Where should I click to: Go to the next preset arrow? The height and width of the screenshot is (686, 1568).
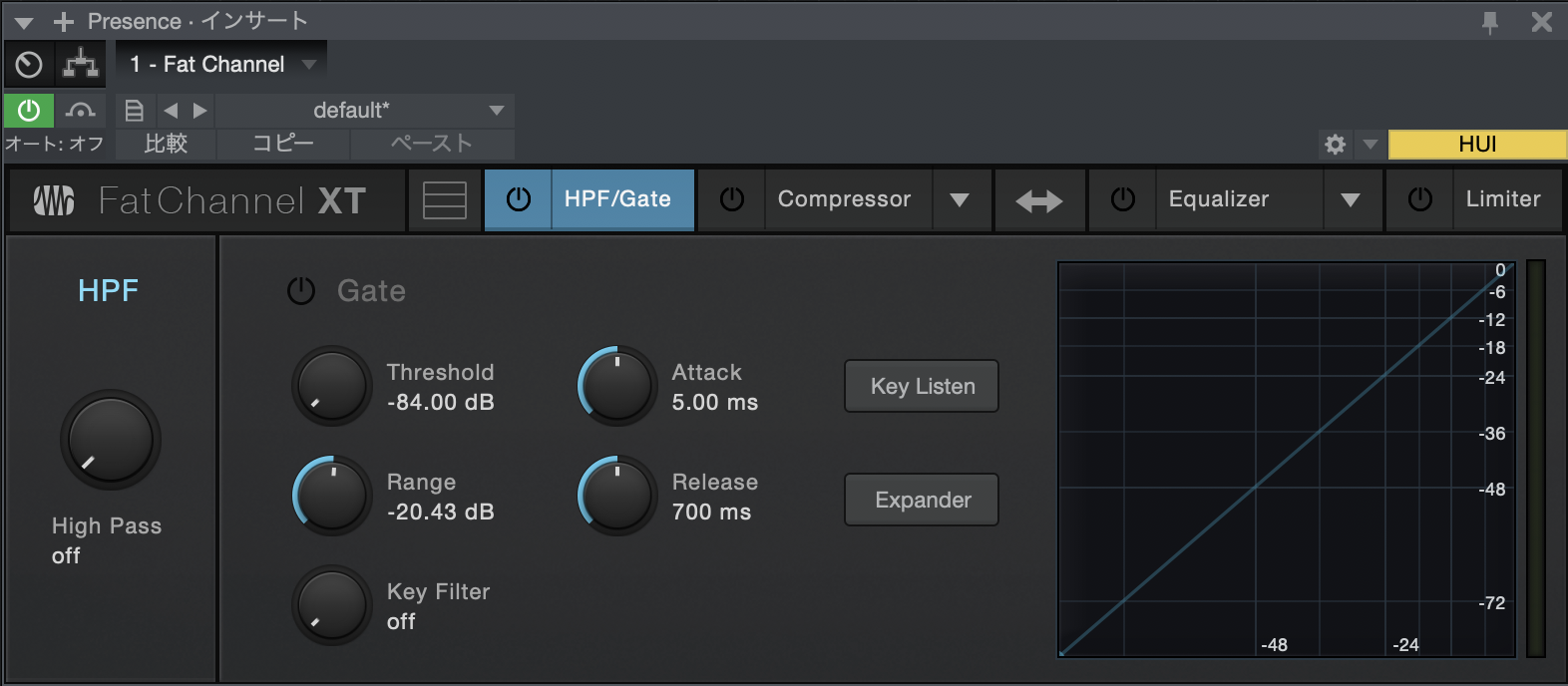click(200, 111)
